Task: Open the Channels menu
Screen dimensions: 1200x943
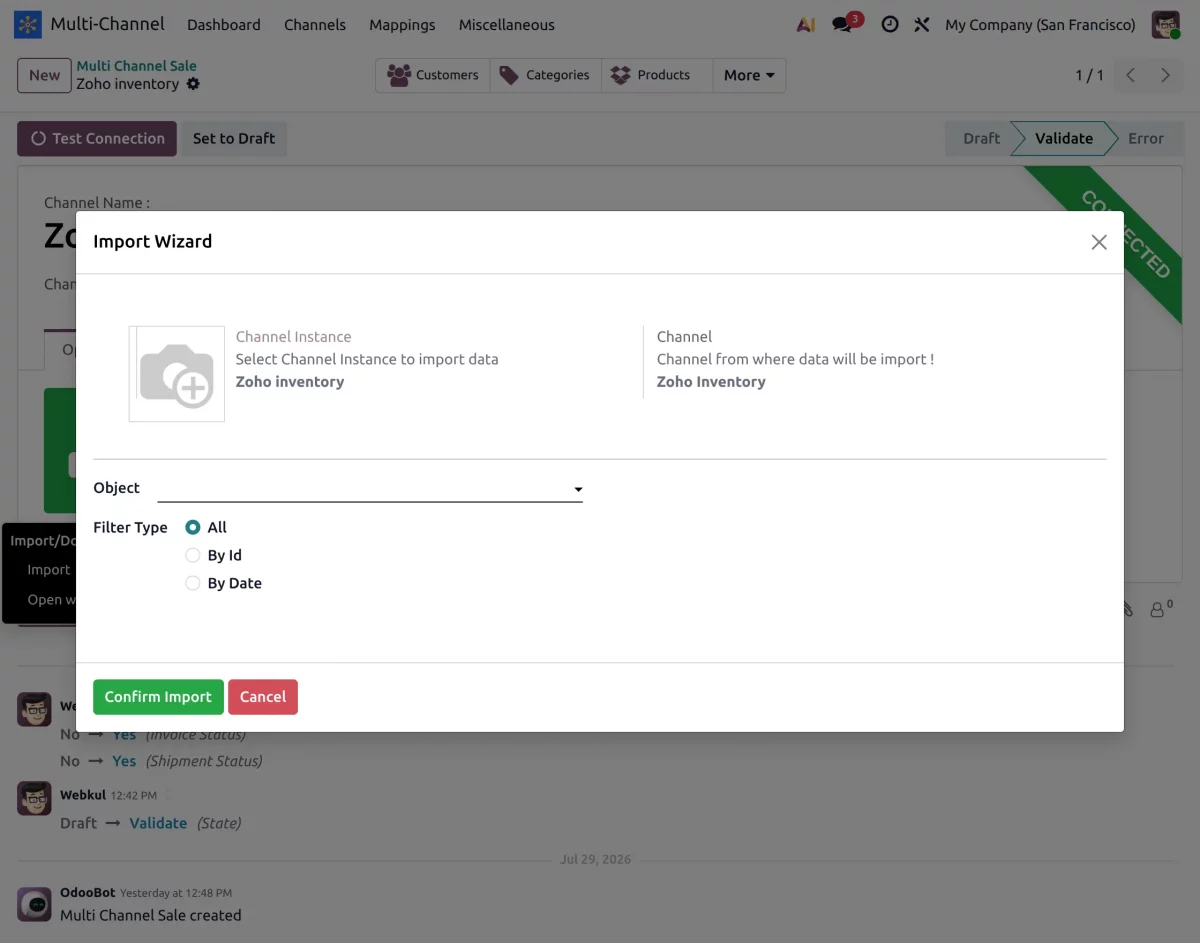Action: point(315,25)
